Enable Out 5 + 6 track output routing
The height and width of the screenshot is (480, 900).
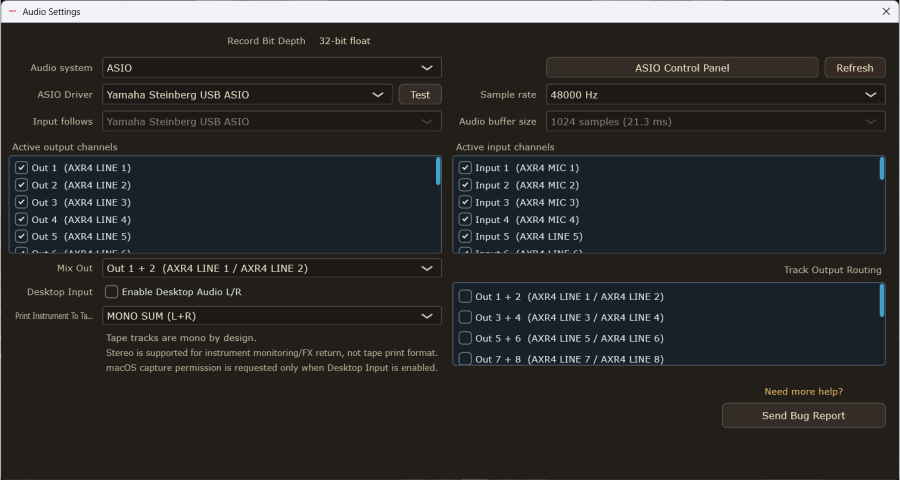pyautogui.click(x=465, y=338)
